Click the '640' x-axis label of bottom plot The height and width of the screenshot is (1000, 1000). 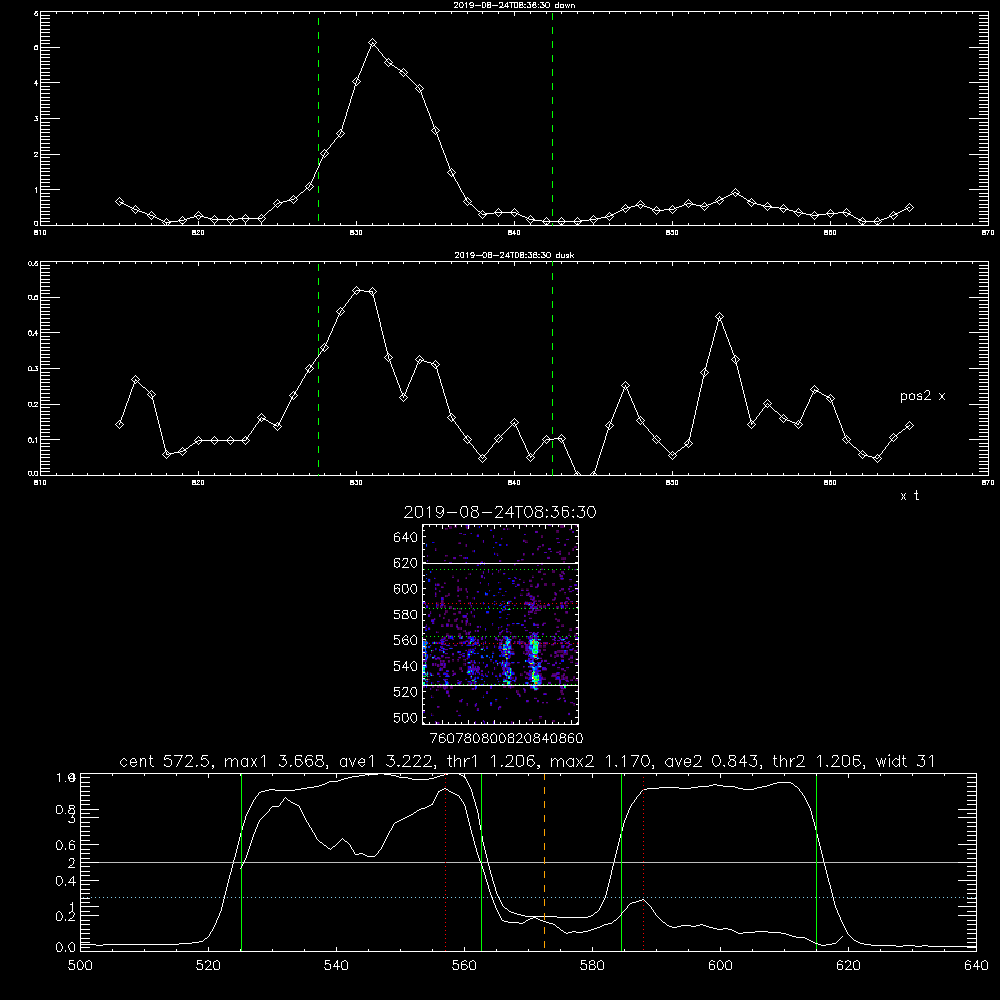point(976,966)
